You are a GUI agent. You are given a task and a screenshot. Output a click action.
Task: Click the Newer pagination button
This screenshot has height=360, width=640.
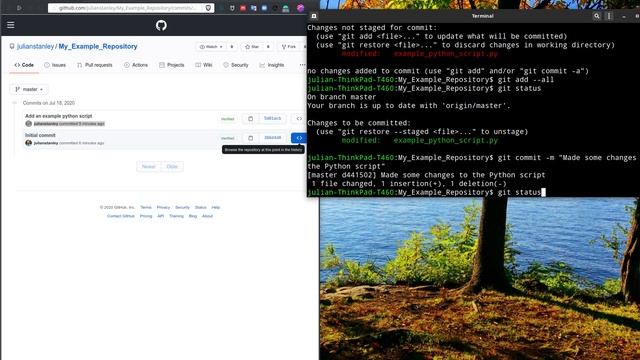click(149, 167)
